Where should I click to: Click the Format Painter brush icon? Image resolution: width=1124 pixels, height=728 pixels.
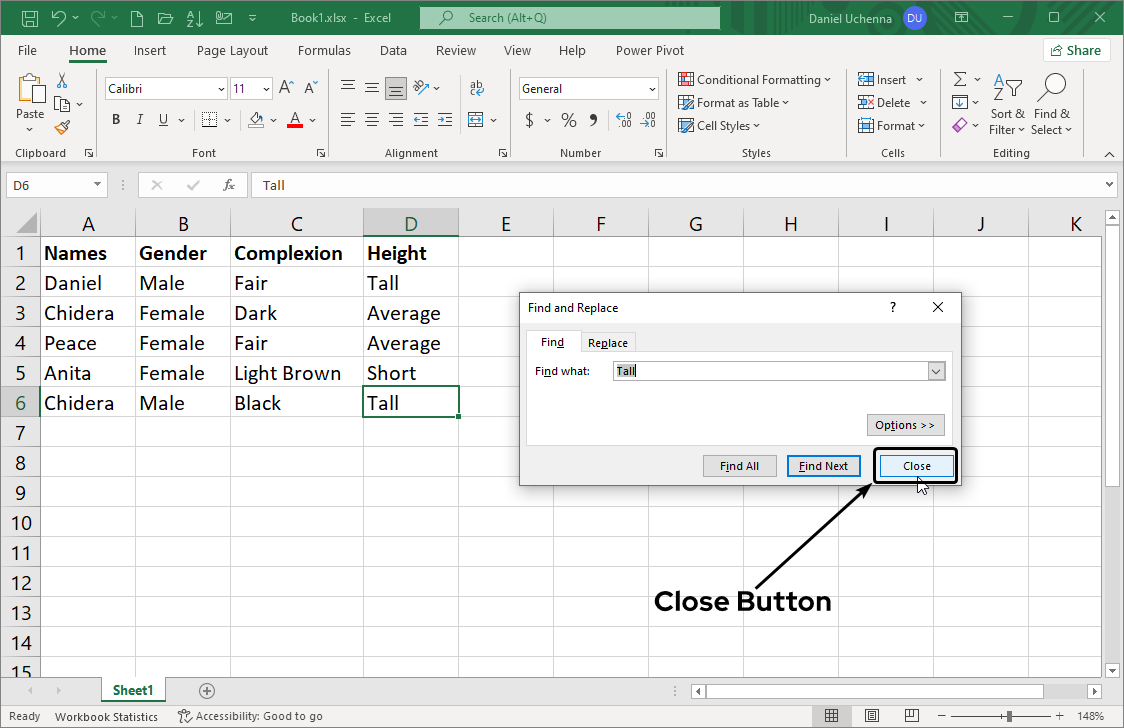coord(62,127)
